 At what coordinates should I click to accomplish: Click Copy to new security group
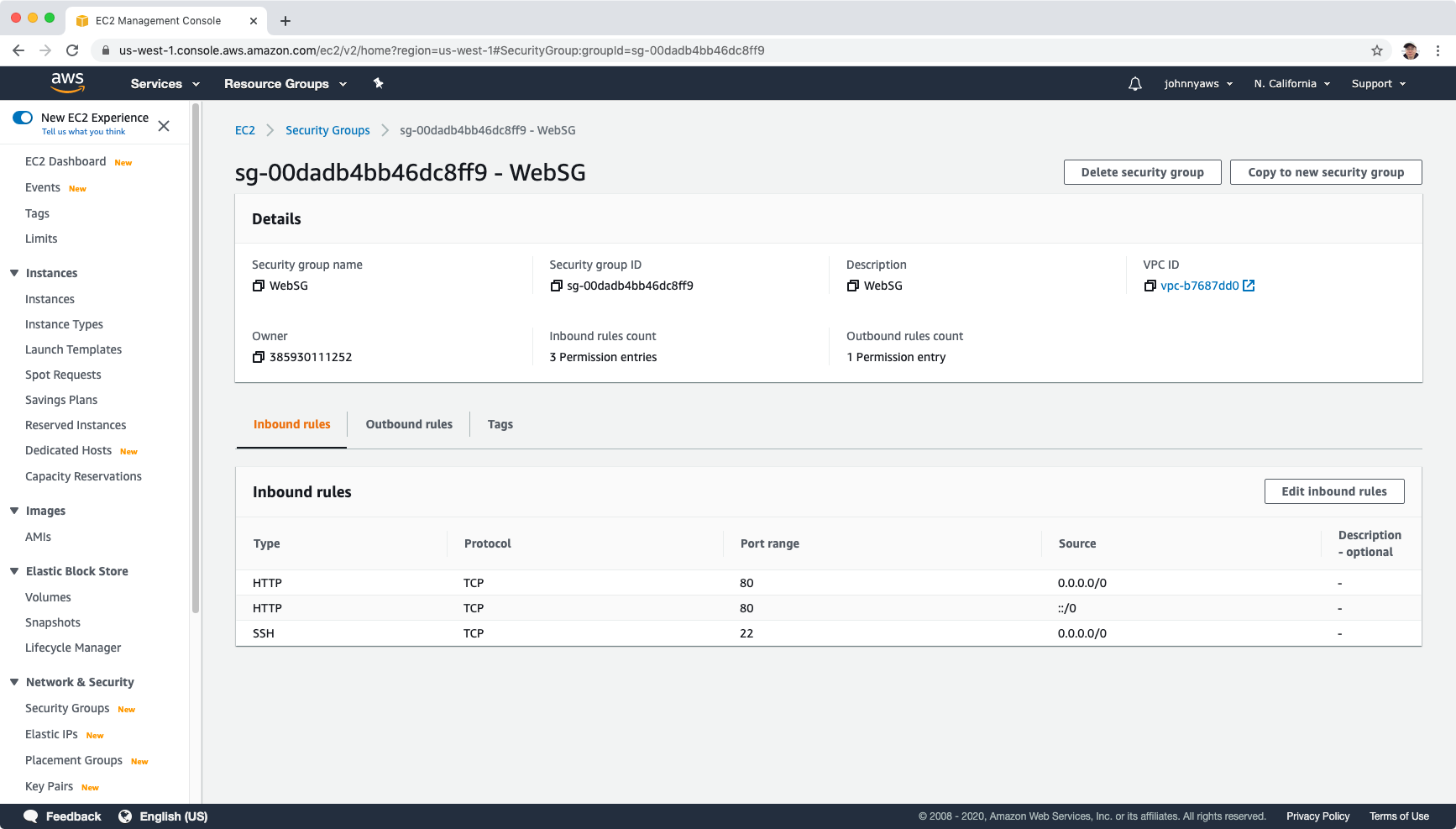pyautogui.click(x=1326, y=172)
